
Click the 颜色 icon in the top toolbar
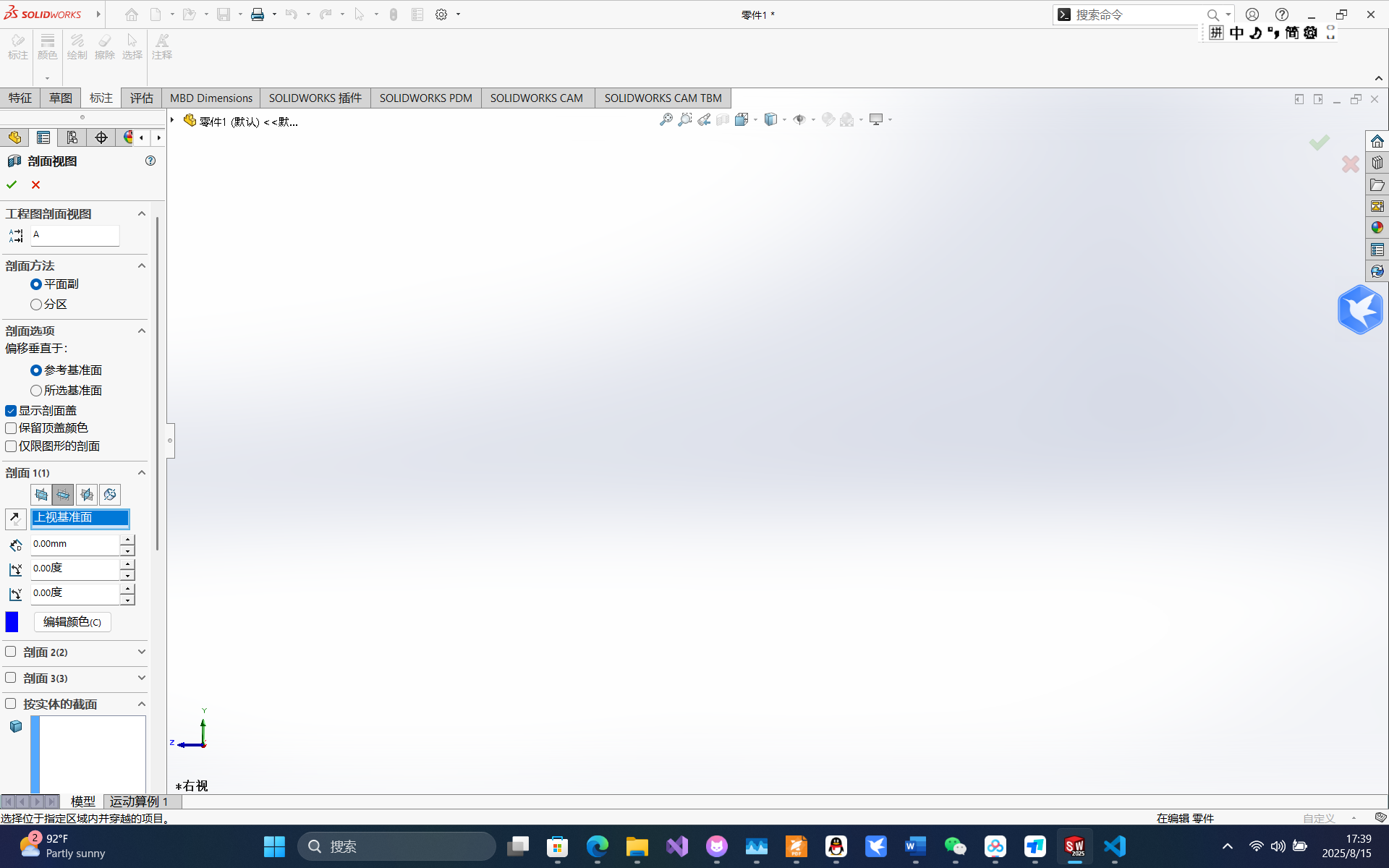pyautogui.click(x=46, y=46)
